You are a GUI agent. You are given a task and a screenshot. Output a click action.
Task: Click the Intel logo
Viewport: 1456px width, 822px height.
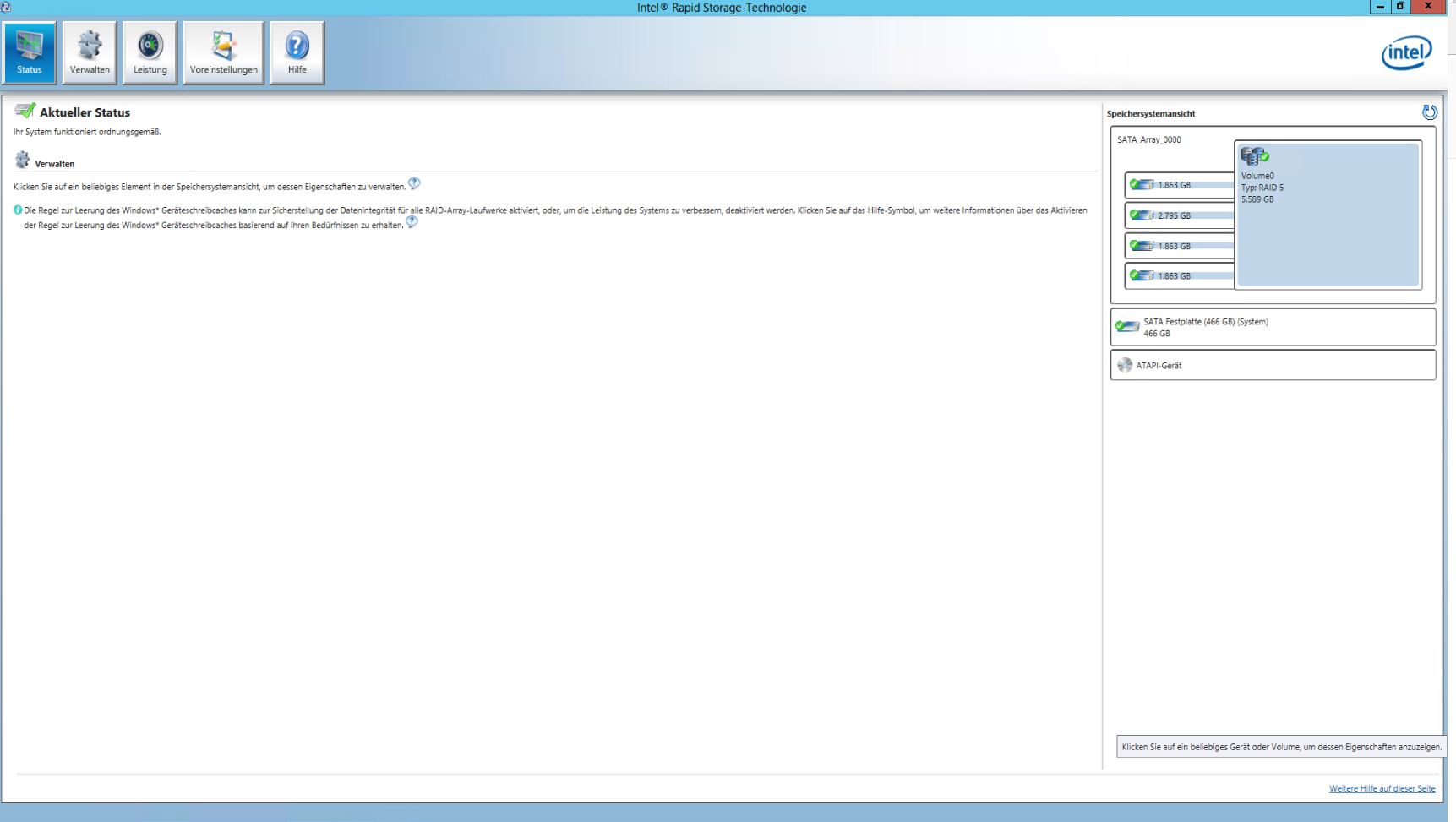coord(1406,52)
